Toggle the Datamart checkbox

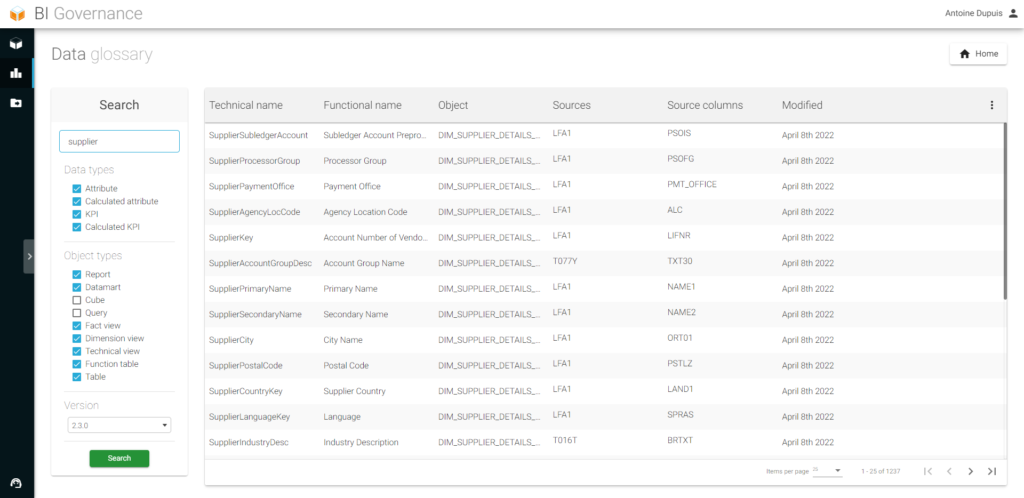76,287
